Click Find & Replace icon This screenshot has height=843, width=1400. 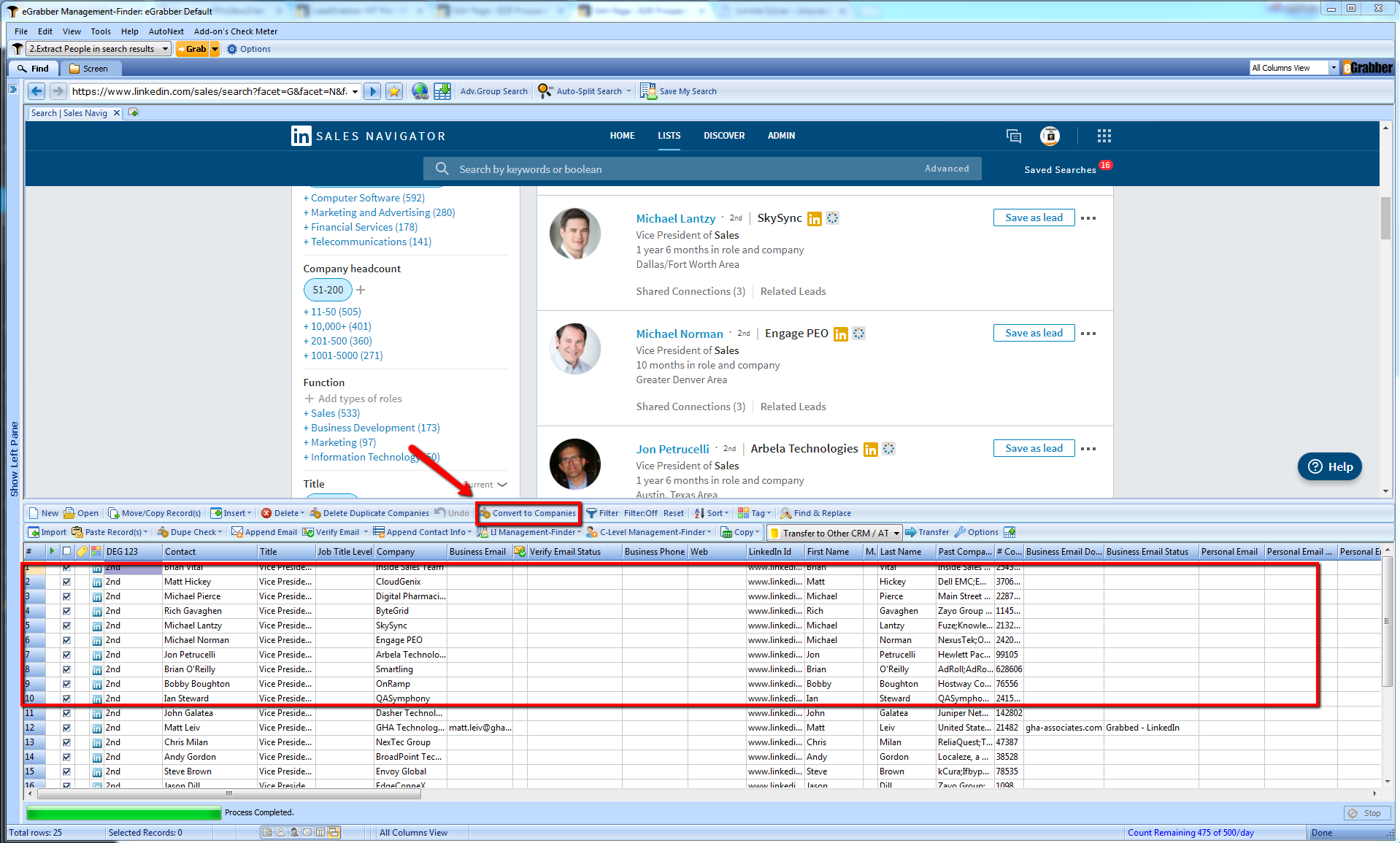(x=785, y=513)
